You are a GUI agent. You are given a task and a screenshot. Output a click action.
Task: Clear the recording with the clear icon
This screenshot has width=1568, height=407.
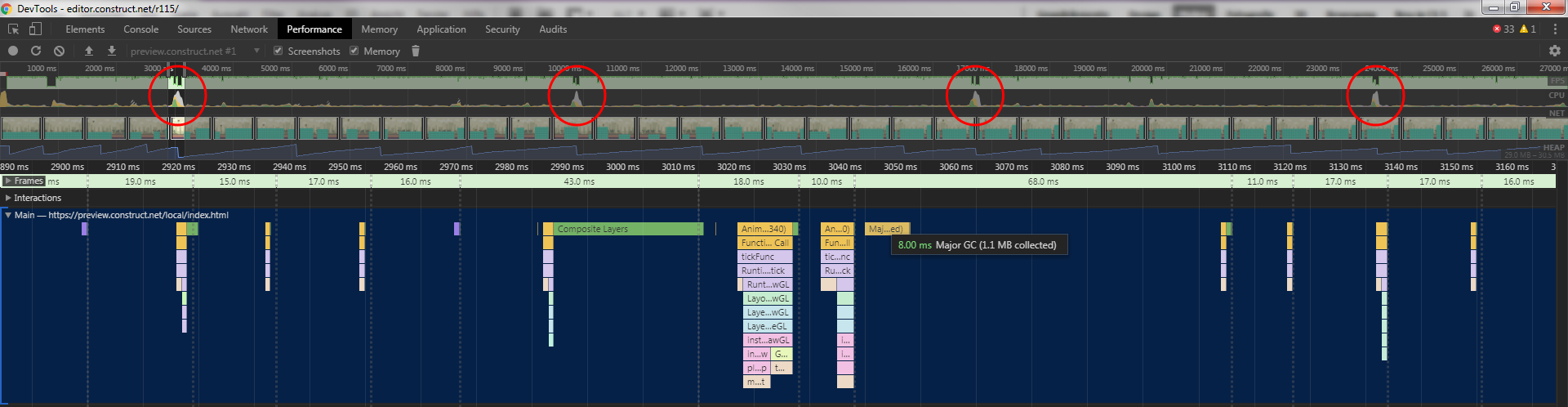(x=59, y=51)
